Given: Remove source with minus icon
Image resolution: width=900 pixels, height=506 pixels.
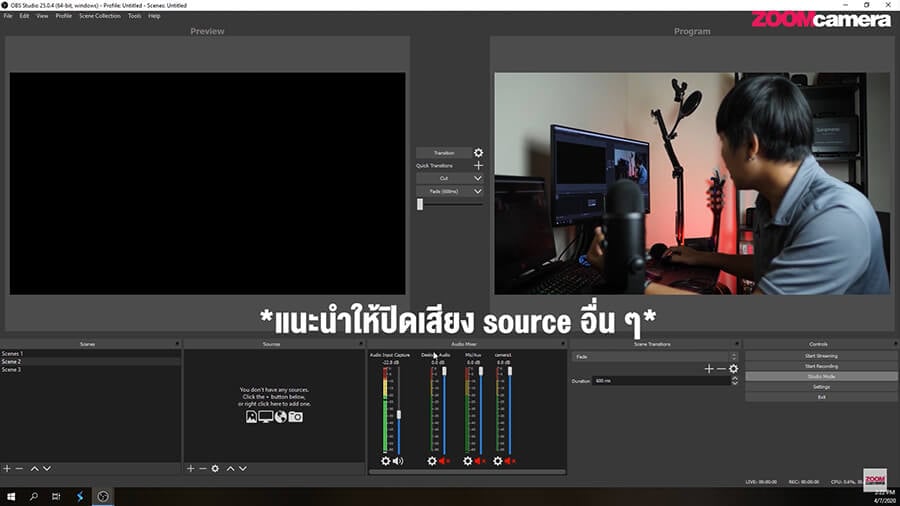Looking at the screenshot, I should [x=203, y=469].
